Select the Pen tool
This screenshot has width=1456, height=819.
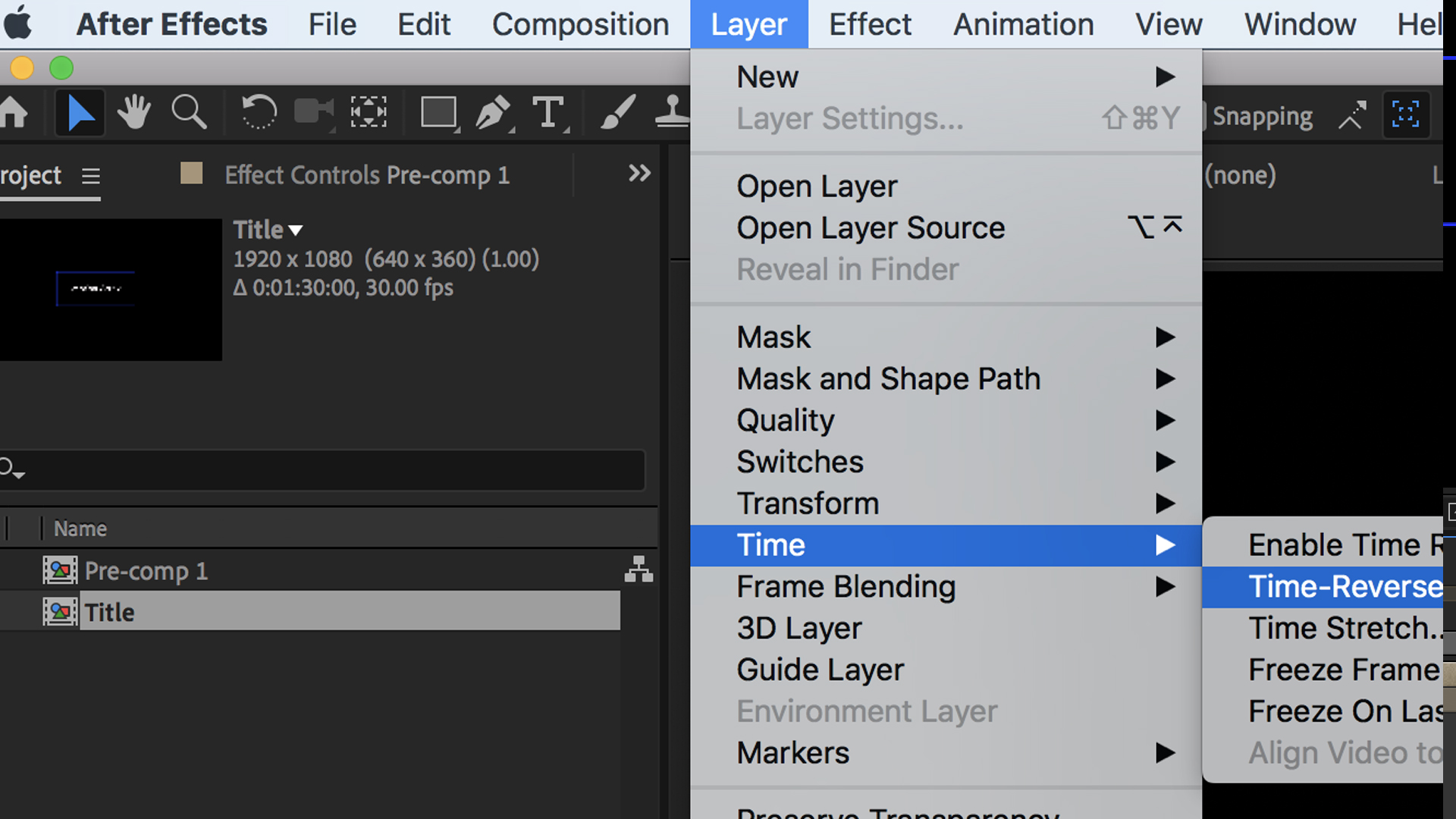tap(493, 112)
